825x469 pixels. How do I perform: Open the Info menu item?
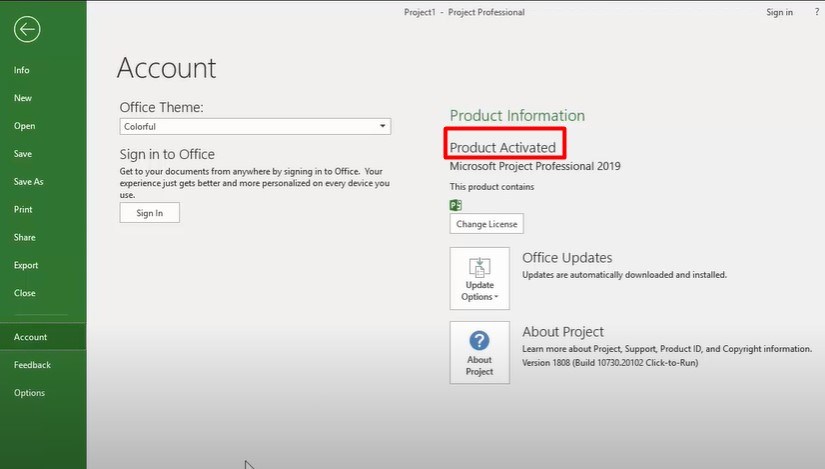(x=22, y=70)
